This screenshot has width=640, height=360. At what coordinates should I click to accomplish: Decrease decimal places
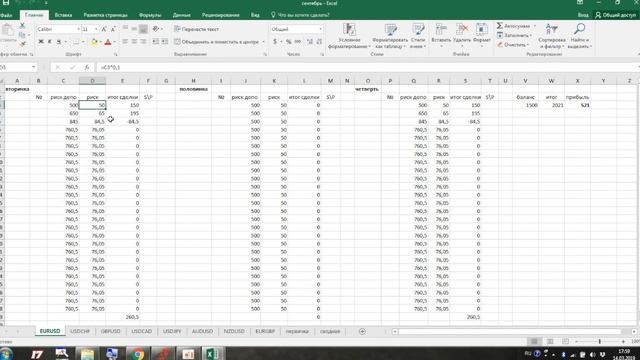coord(319,42)
